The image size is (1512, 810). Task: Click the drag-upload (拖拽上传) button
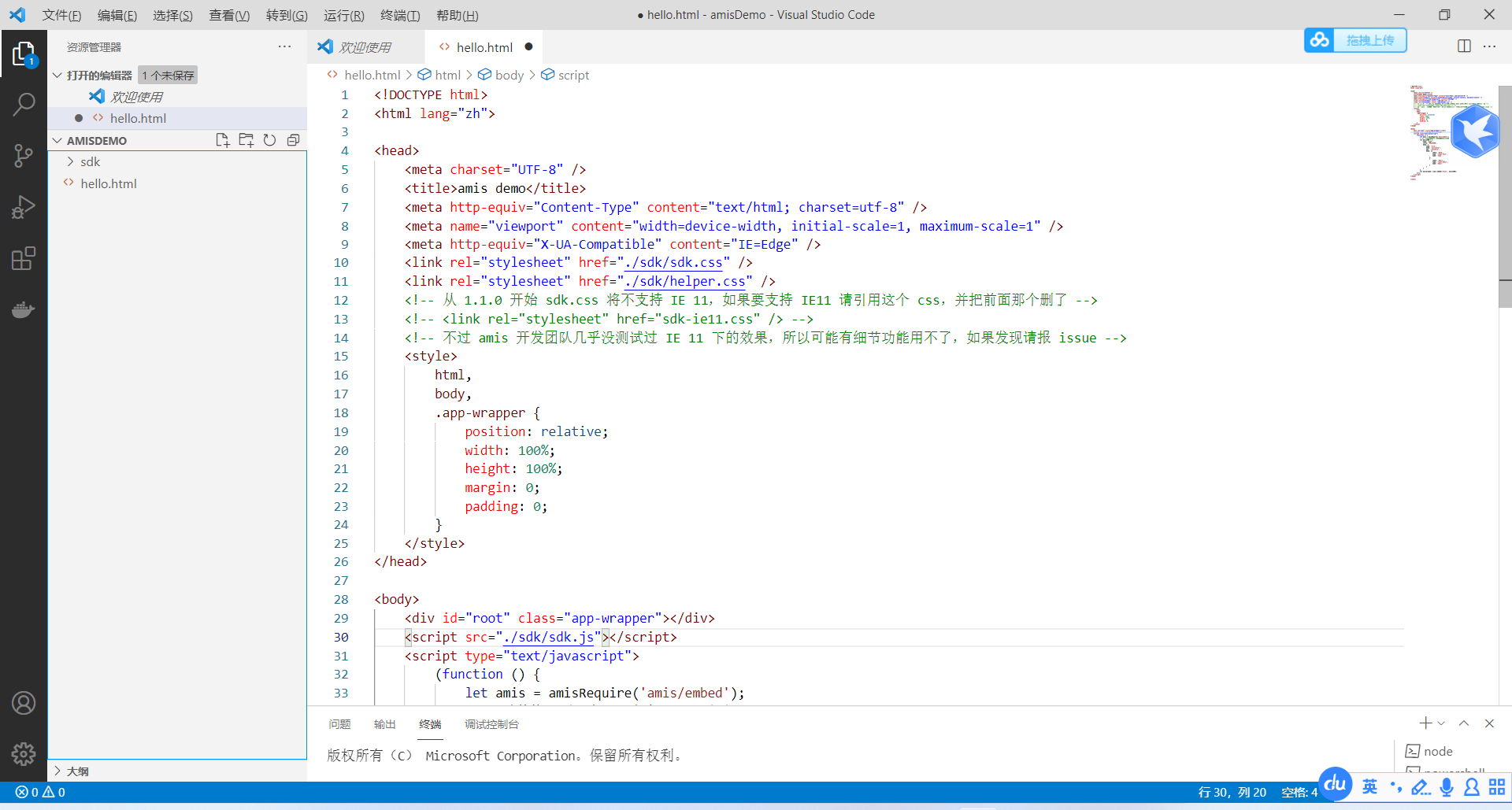[x=1370, y=40]
